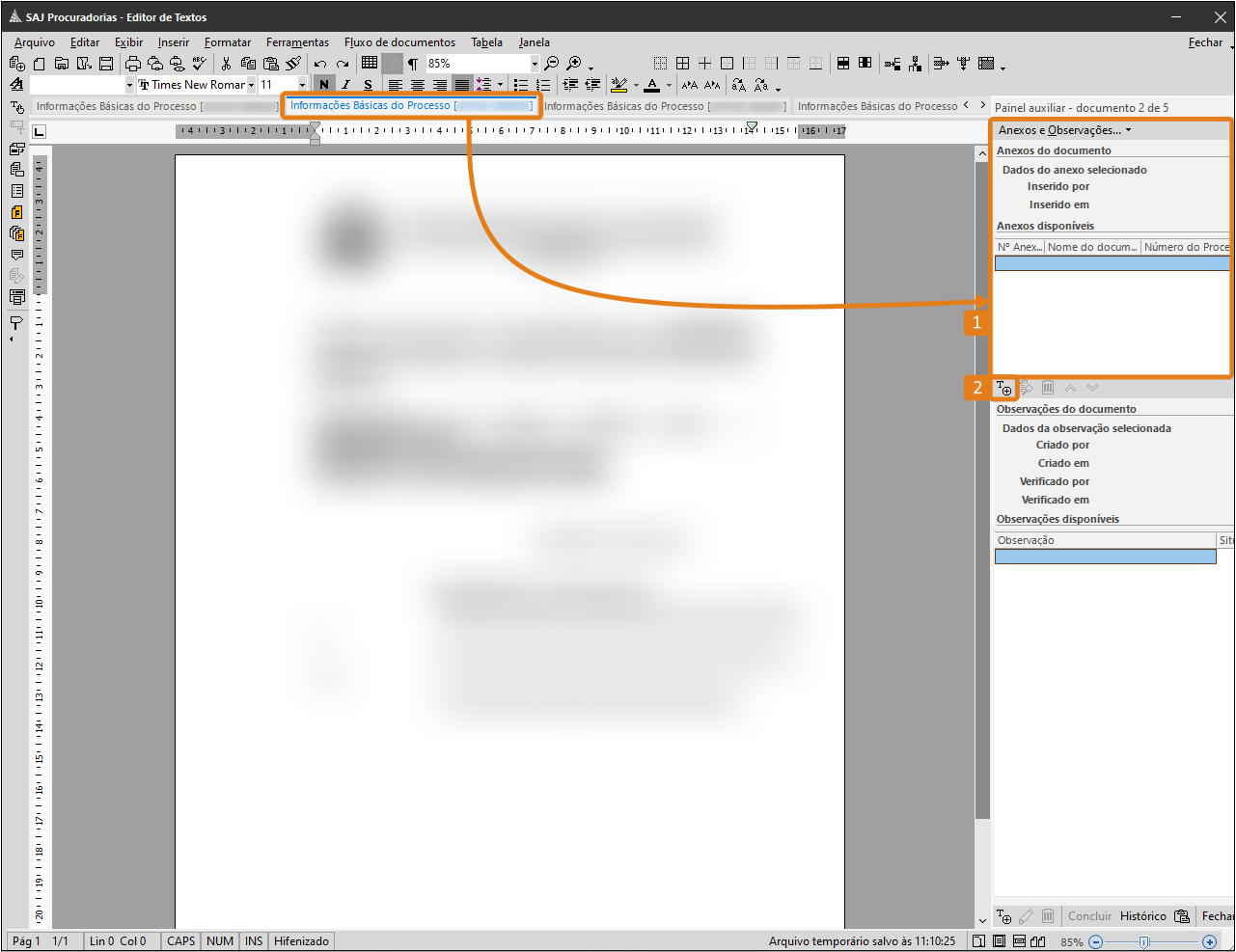1236x952 pixels.
Task: Open the Times New Roman font dropdown
Action: pos(251,85)
